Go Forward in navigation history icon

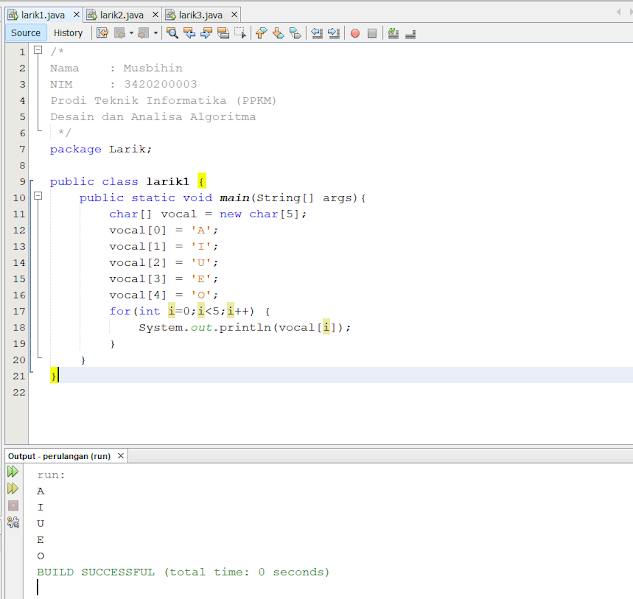point(144,33)
